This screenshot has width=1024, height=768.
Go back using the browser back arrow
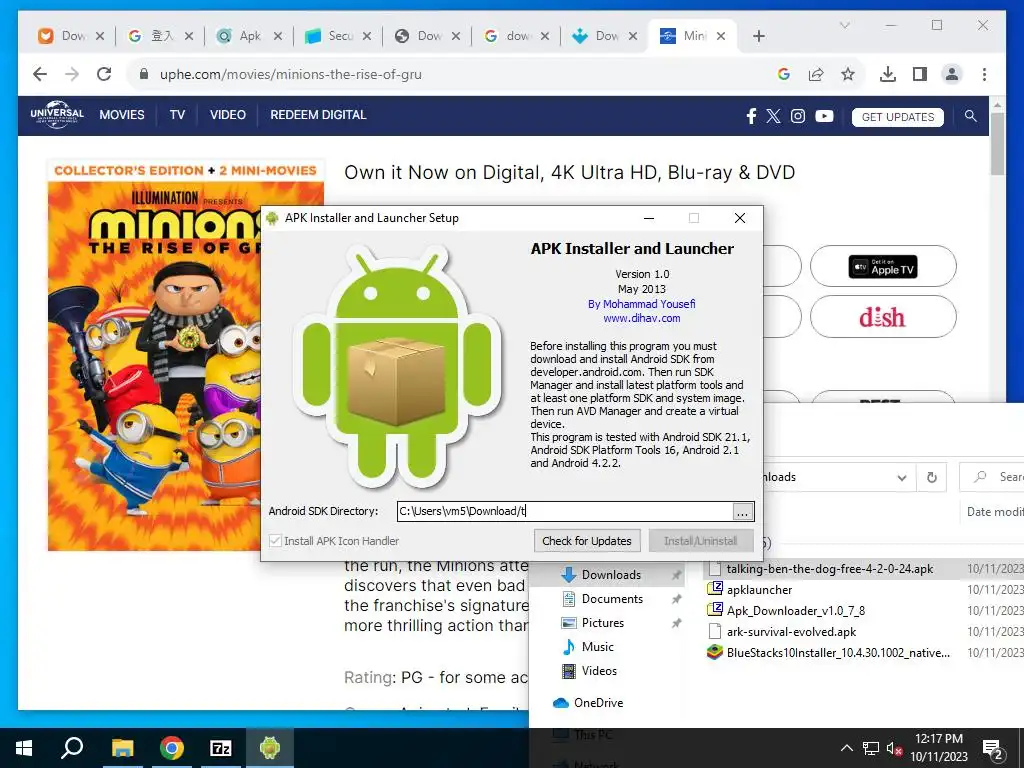click(40, 74)
